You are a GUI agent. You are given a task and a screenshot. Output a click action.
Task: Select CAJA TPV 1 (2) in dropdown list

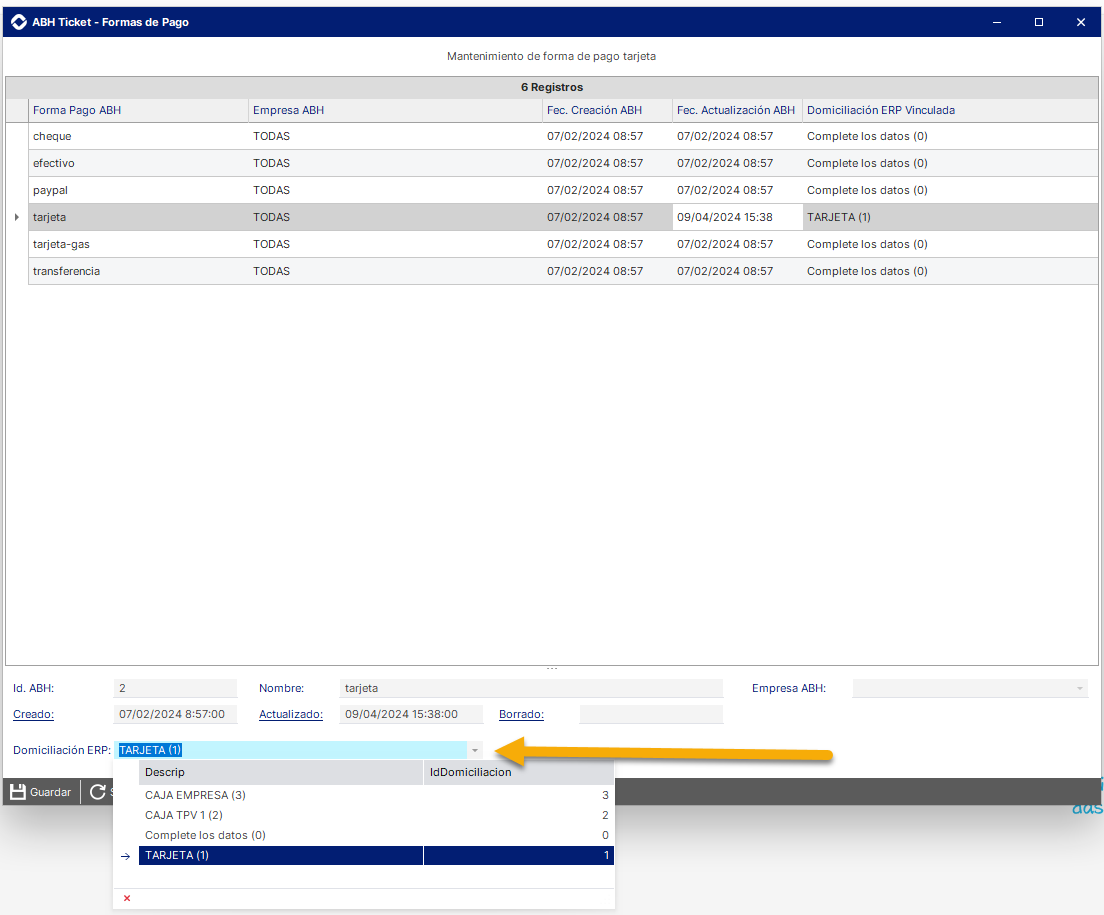(377, 815)
